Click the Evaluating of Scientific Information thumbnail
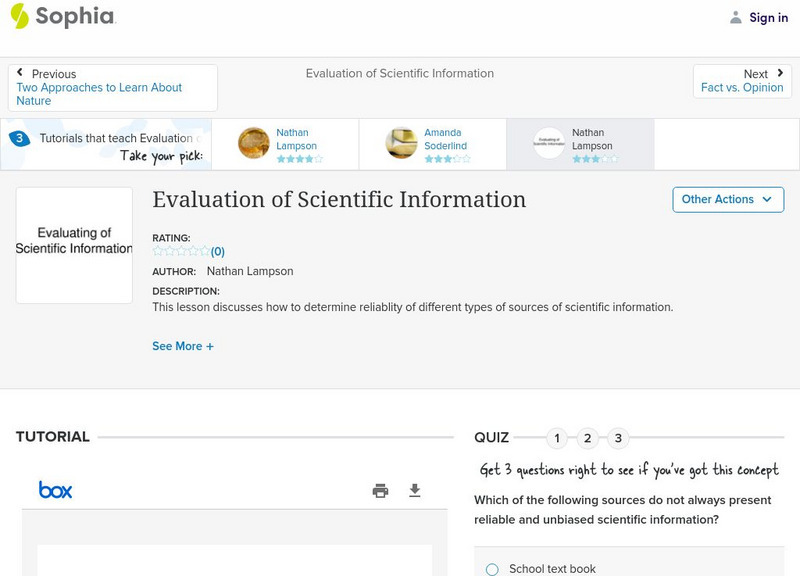This screenshot has width=800, height=576. tap(74, 245)
